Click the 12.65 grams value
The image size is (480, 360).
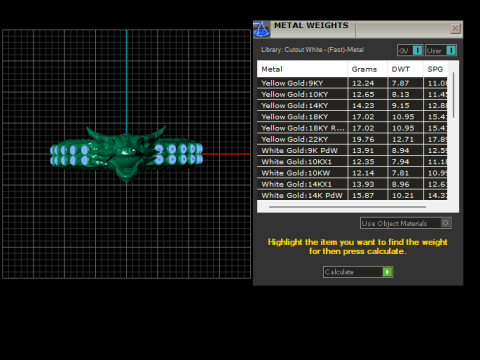(363, 95)
